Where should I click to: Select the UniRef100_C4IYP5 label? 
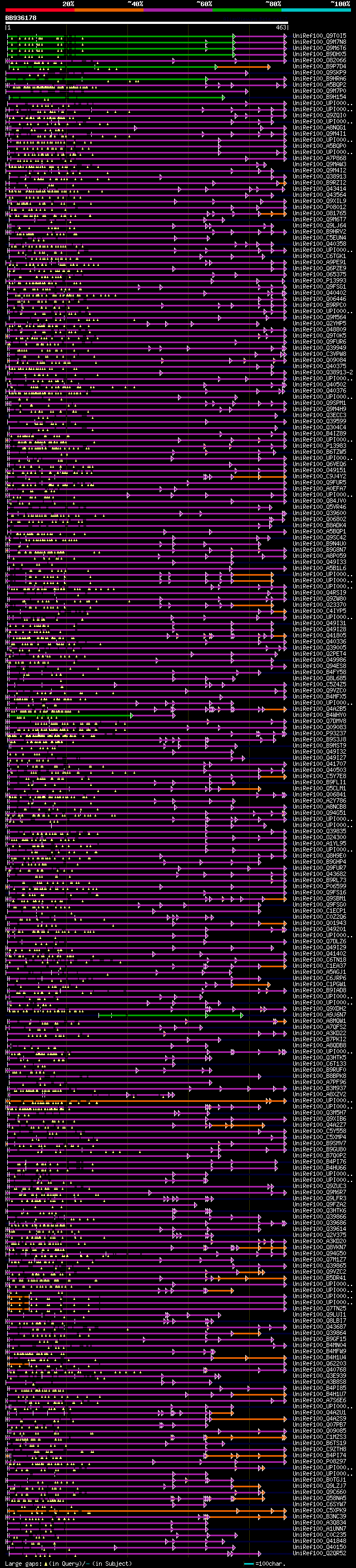coord(319,611)
